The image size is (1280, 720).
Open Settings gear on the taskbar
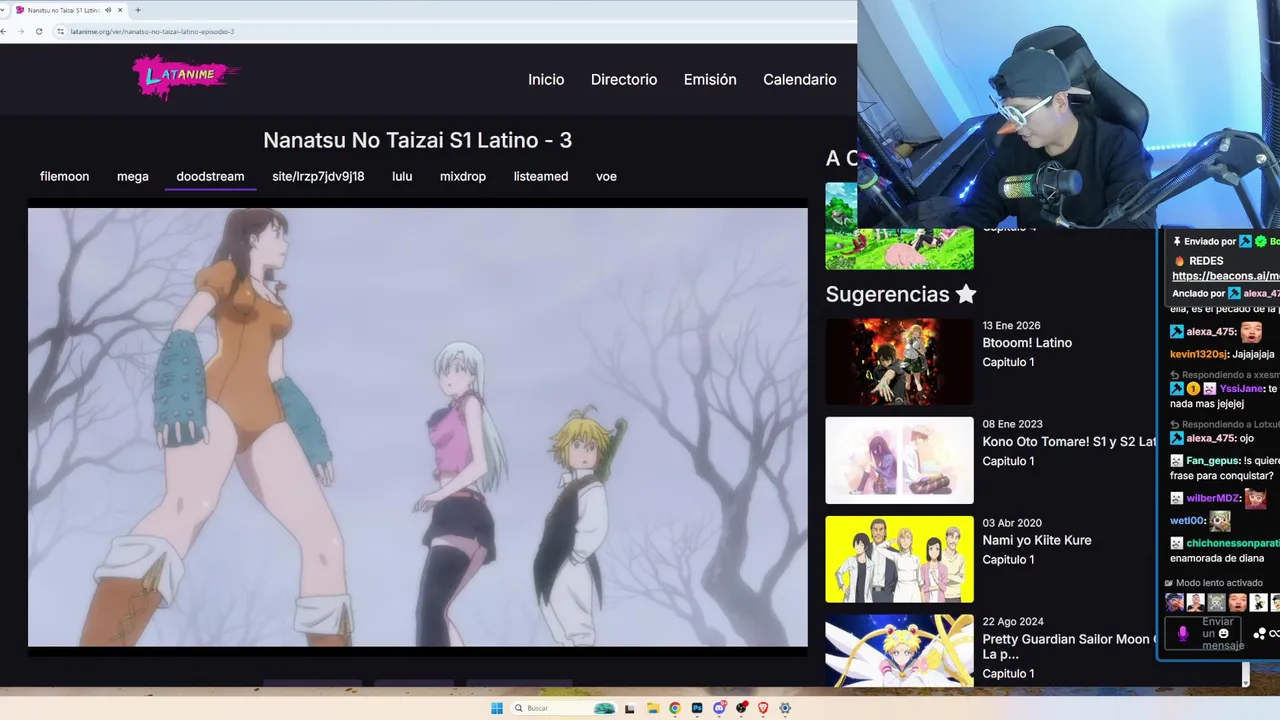pos(785,708)
